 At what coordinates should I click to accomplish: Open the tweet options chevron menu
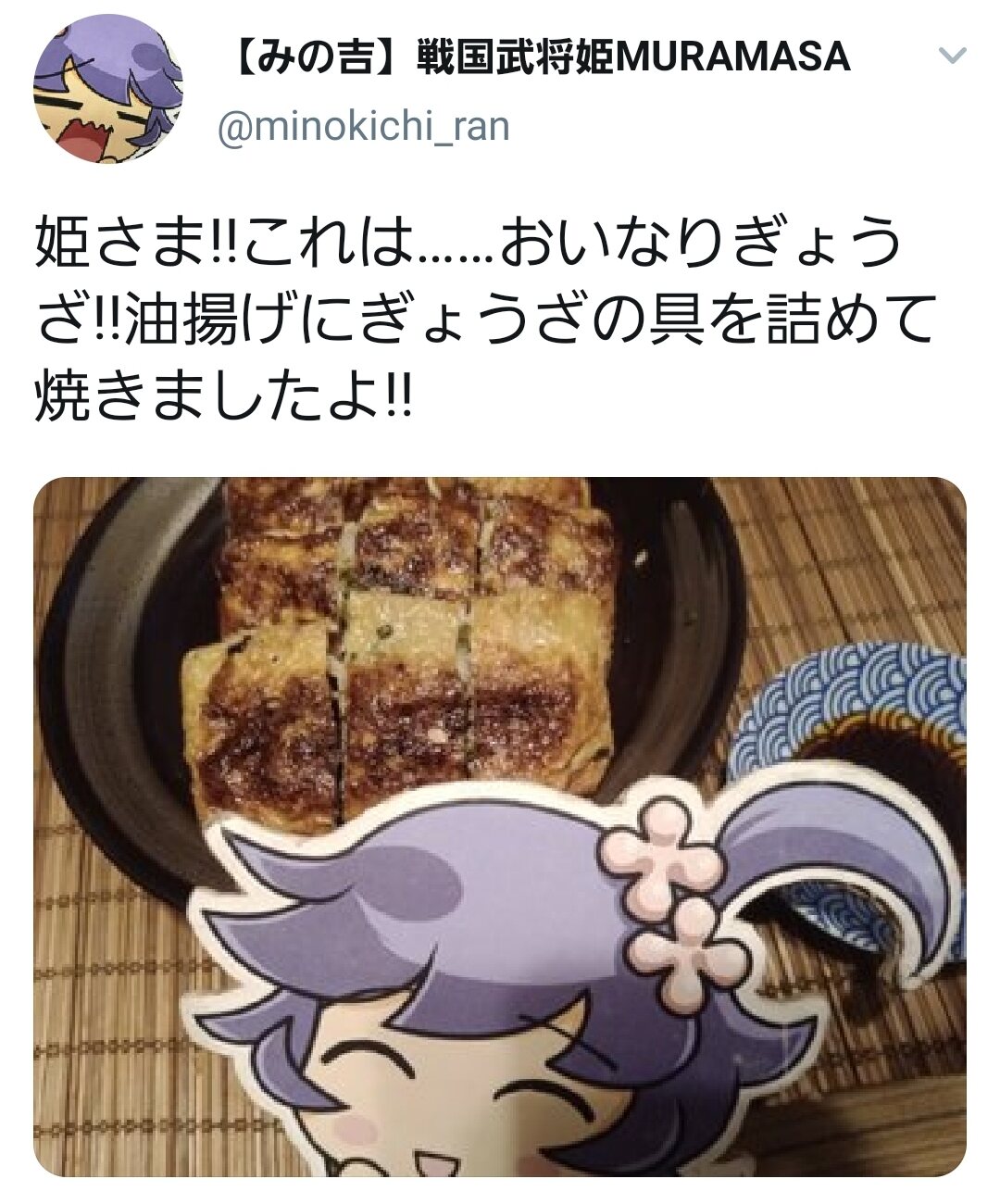952,56
